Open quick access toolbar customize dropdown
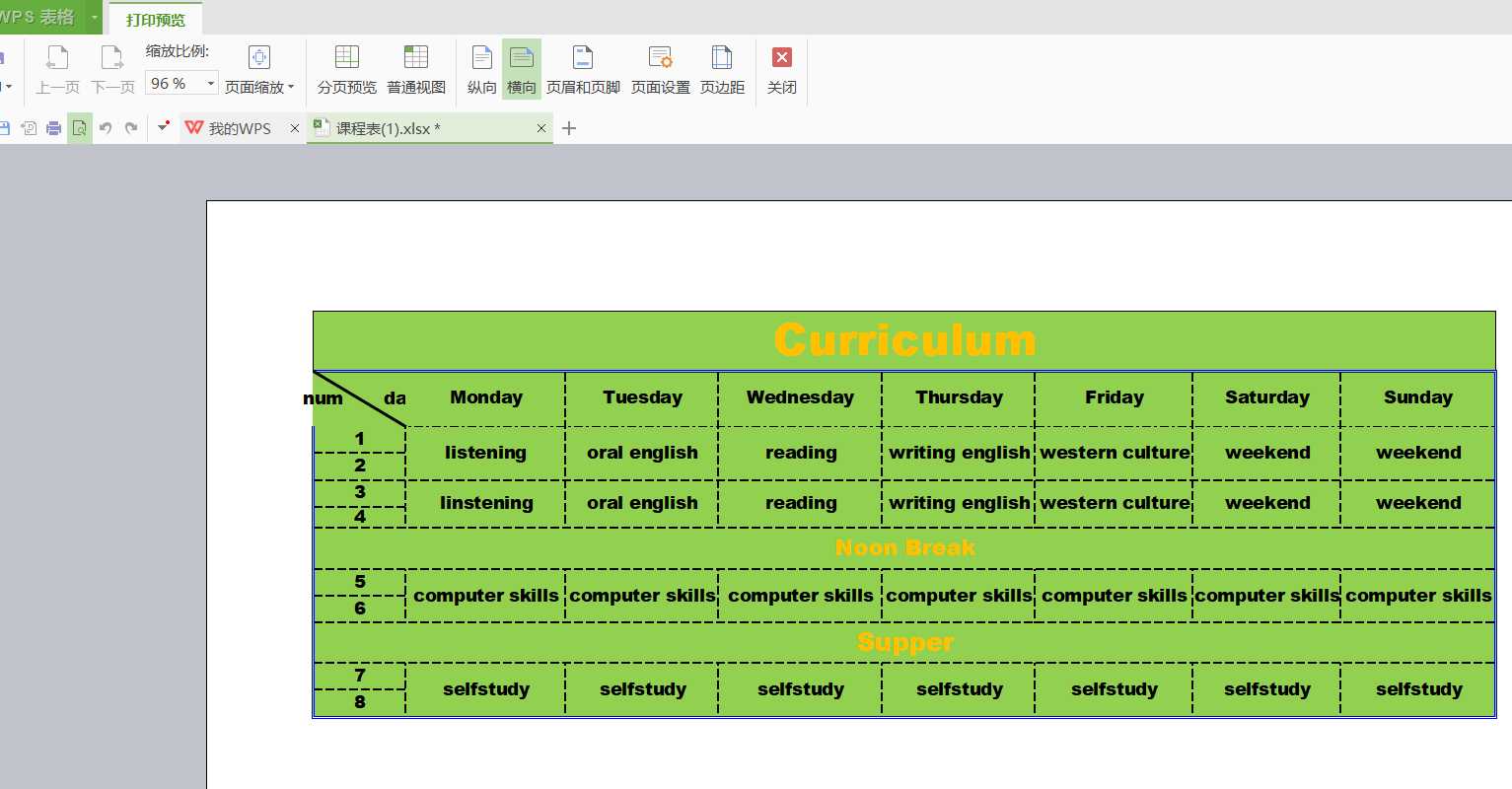The image size is (1512, 789). coord(164,127)
